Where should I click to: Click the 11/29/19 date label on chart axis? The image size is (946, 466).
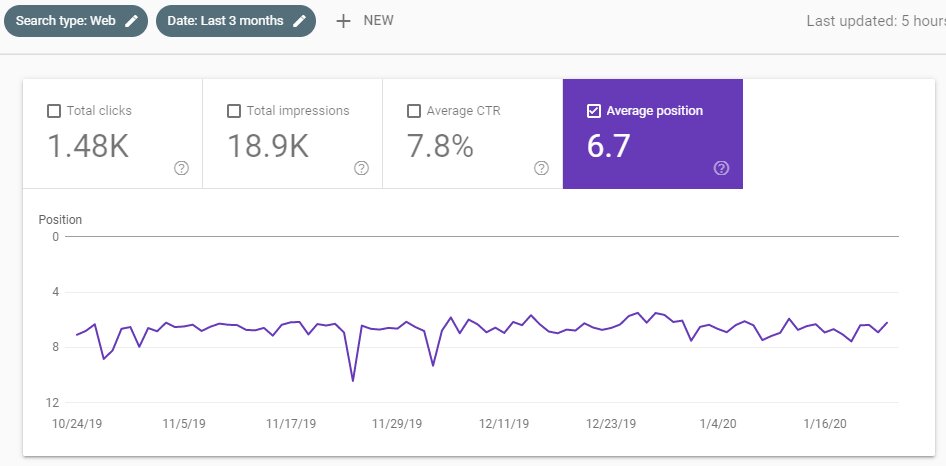tap(397, 424)
